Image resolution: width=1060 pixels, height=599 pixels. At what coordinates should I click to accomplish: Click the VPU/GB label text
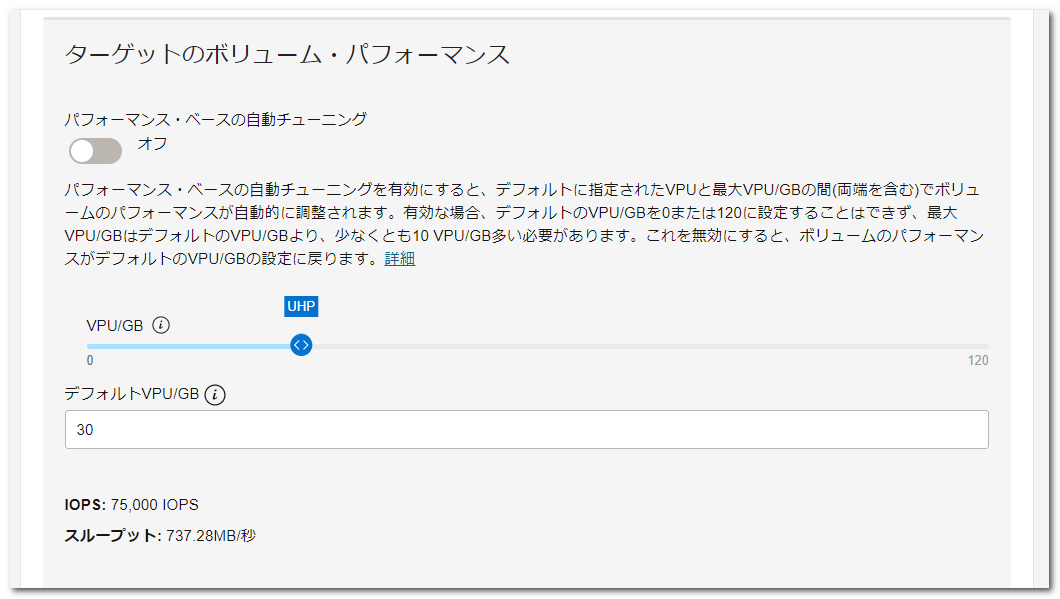point(115,326)
